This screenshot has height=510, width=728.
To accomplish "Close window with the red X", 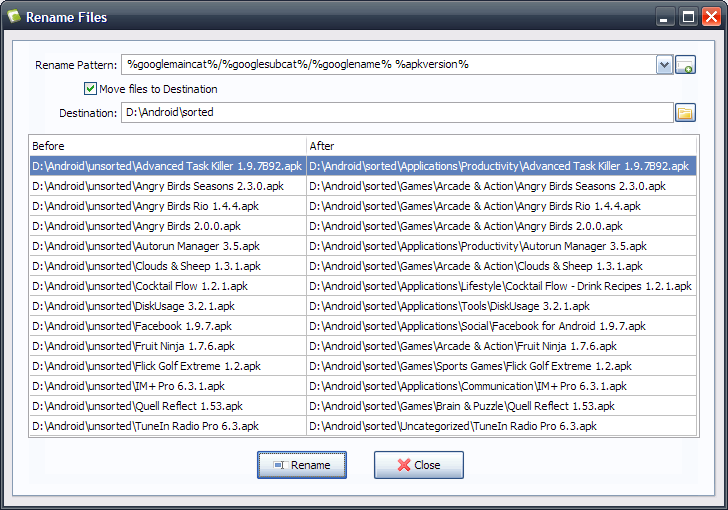I will (x=711, y=17).
